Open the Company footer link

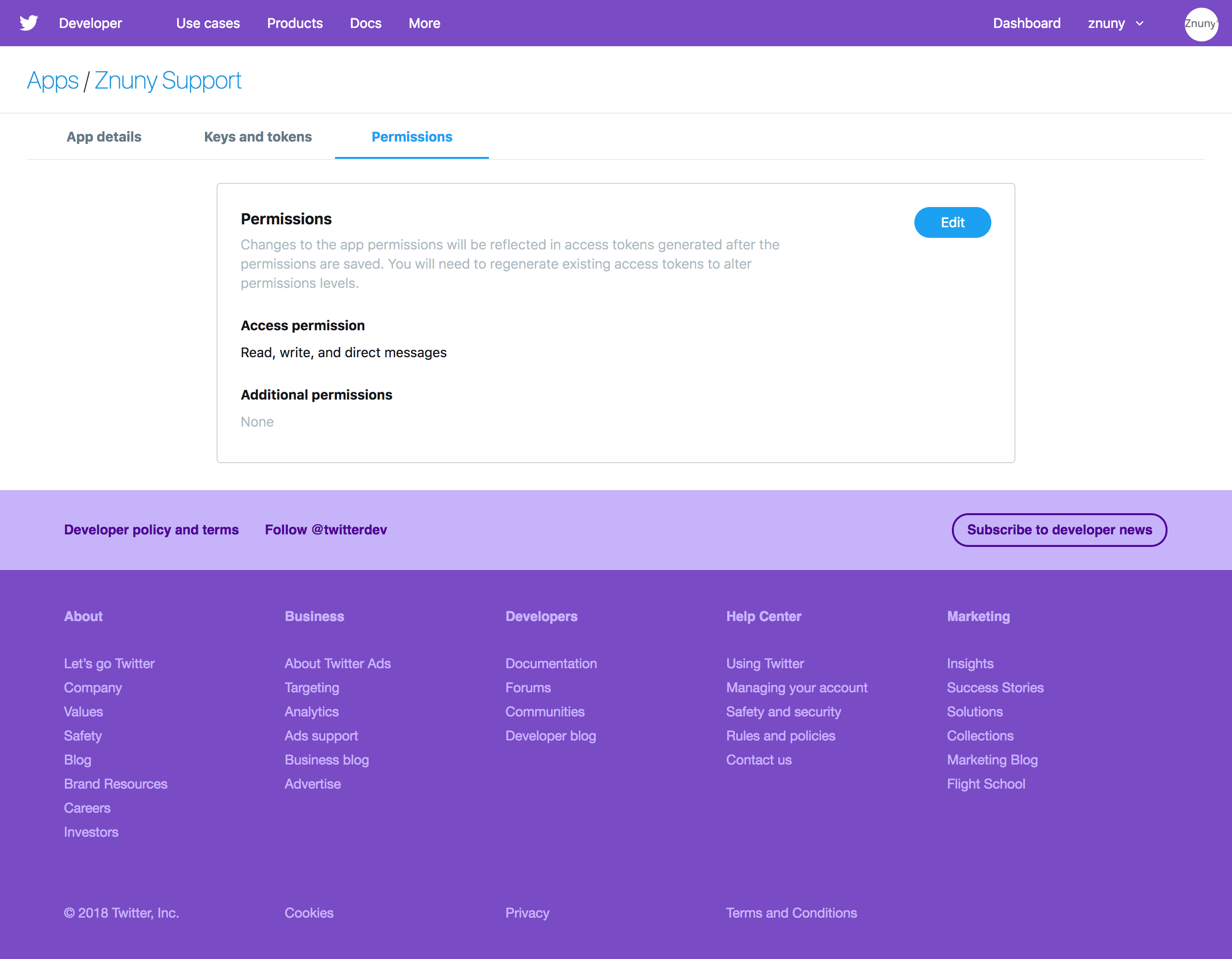click(92, 687)
